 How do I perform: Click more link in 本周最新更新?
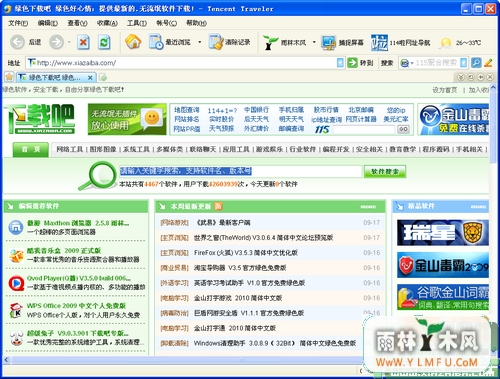tap(368, 207)
